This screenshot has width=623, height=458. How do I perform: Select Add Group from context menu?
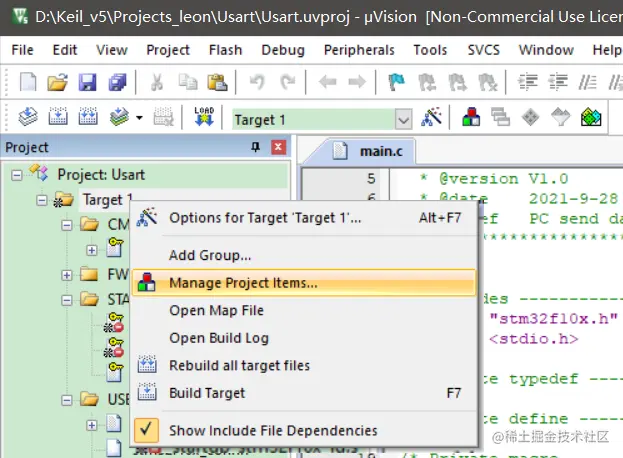pos(304,255)
